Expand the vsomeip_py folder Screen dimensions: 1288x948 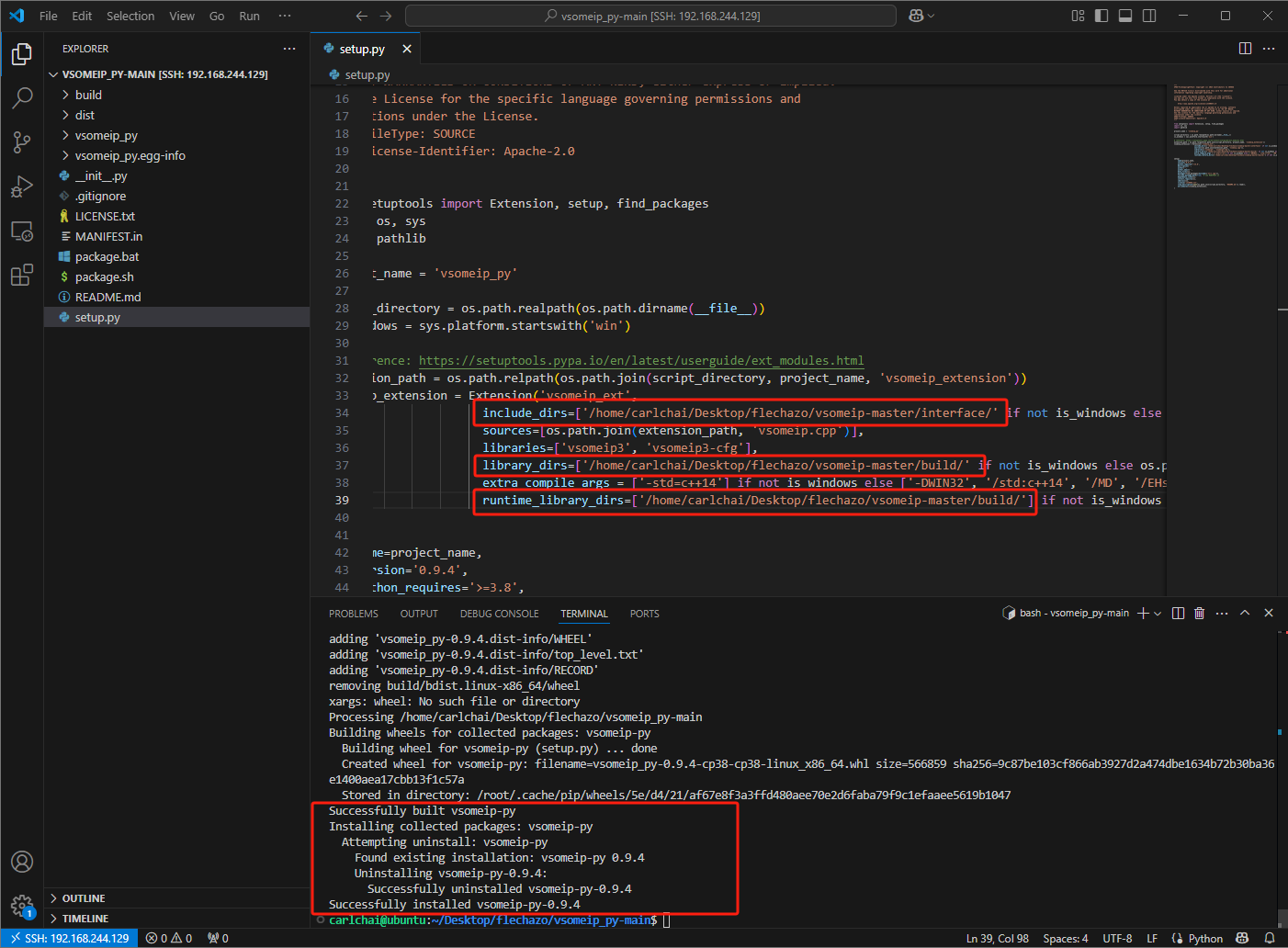click(176, 135)
